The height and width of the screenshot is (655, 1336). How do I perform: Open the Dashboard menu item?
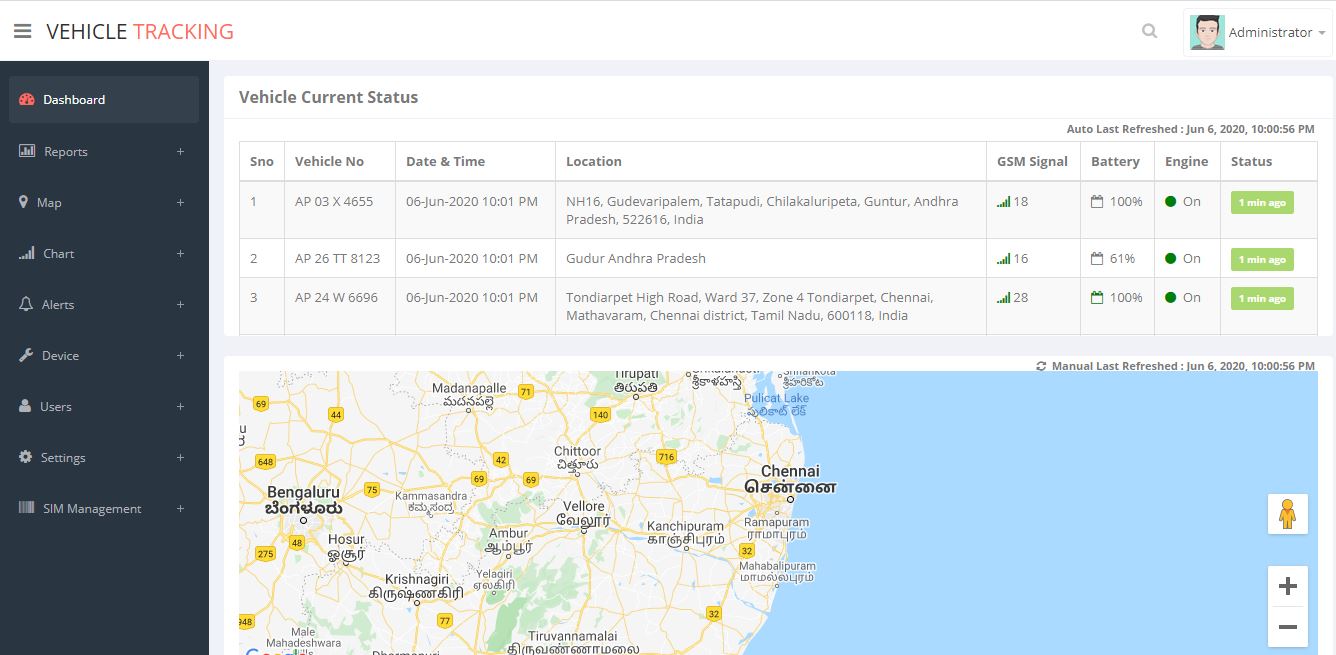(x=74, y=100)
